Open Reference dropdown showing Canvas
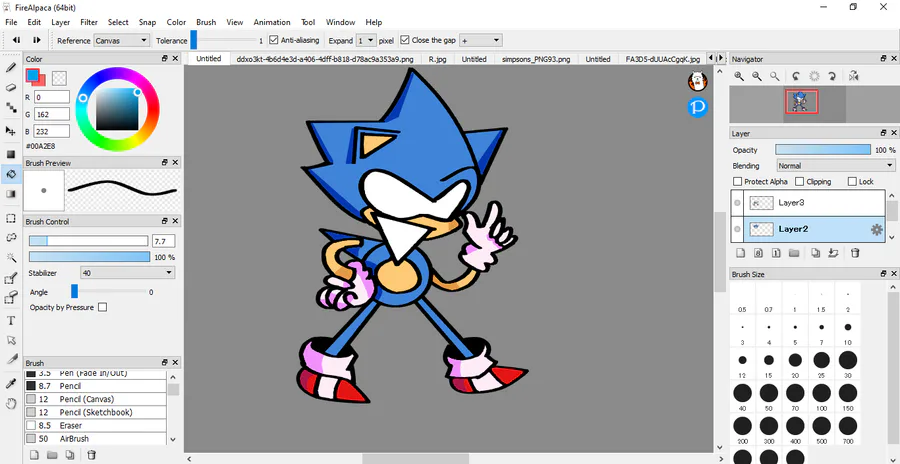This screenshot has width=900, height=464. (x=121, y=40)
